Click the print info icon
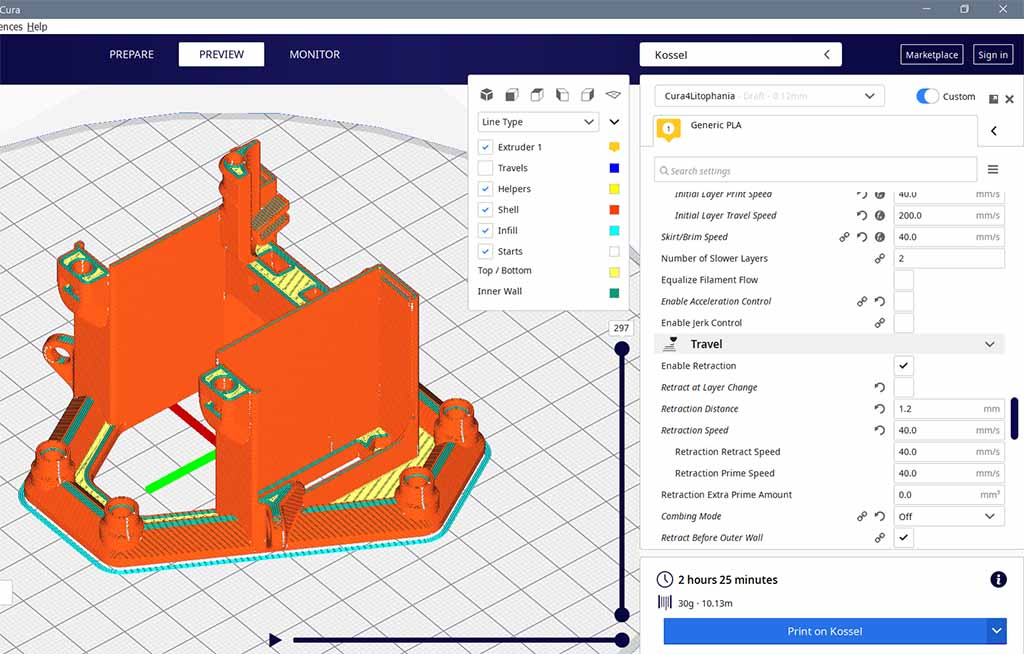 997,579
